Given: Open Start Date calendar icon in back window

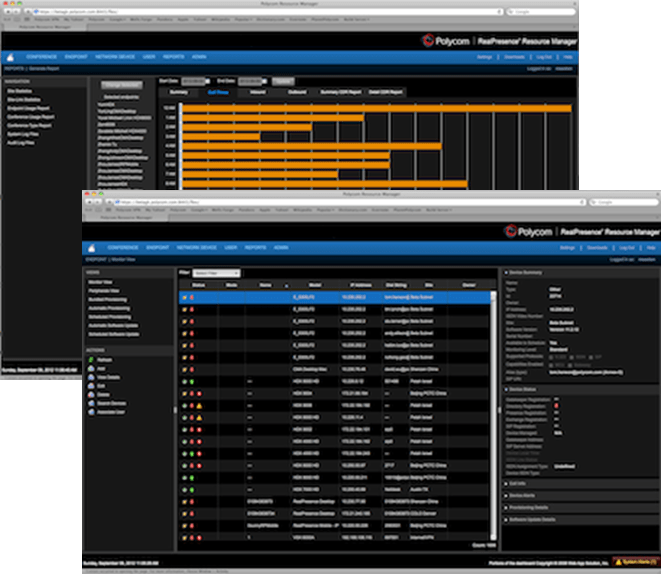Looking at the screenshot, I should [x=207, y=81].
